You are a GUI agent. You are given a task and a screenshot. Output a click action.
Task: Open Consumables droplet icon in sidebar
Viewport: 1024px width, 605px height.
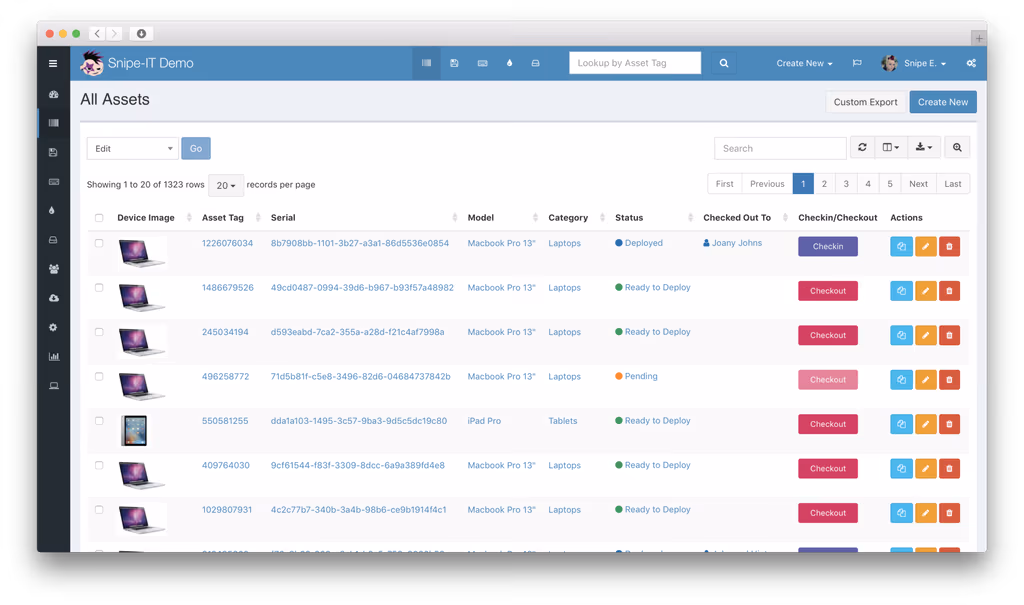52,210
